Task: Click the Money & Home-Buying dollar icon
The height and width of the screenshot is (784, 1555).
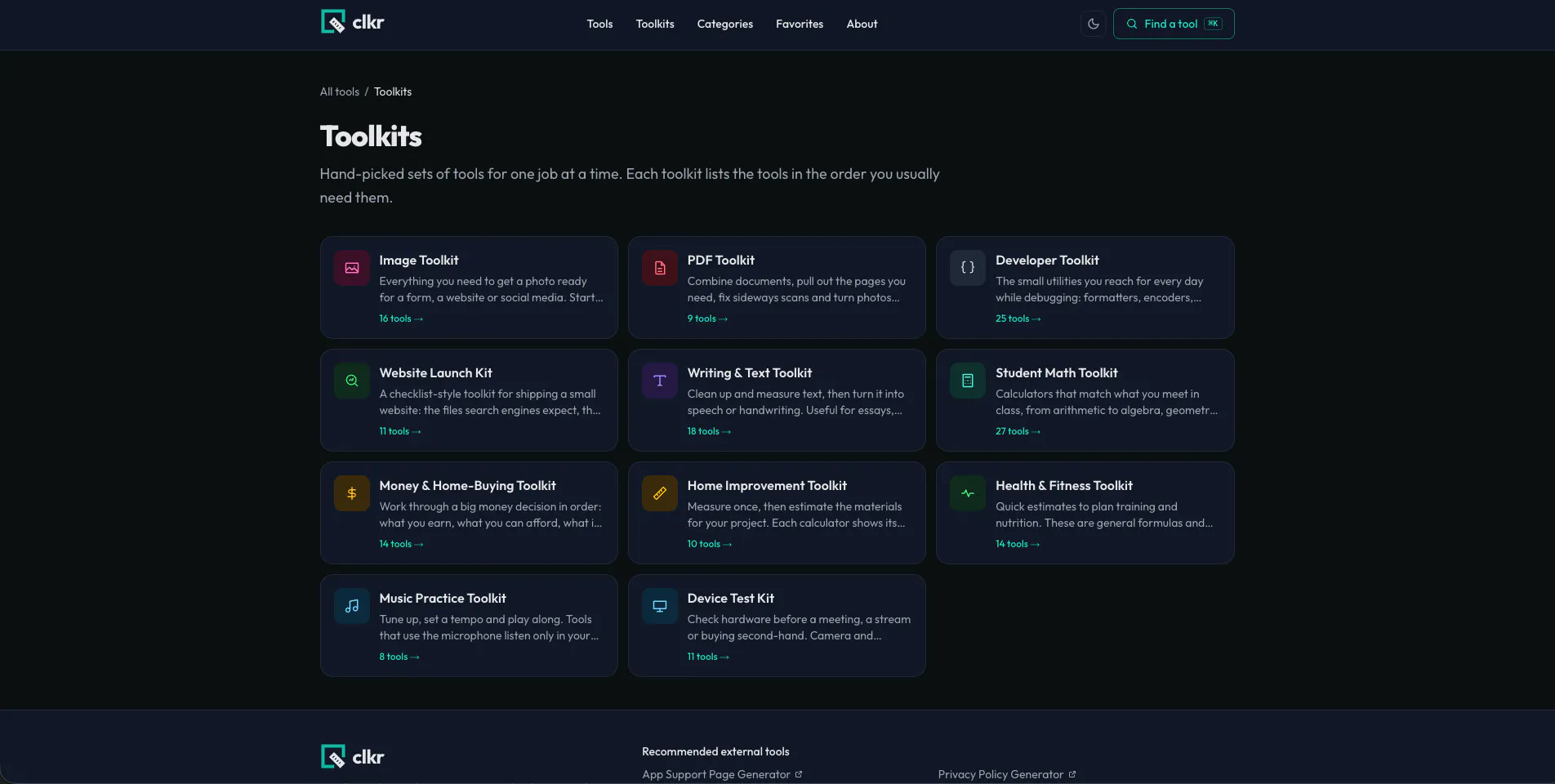Action: 352,493
